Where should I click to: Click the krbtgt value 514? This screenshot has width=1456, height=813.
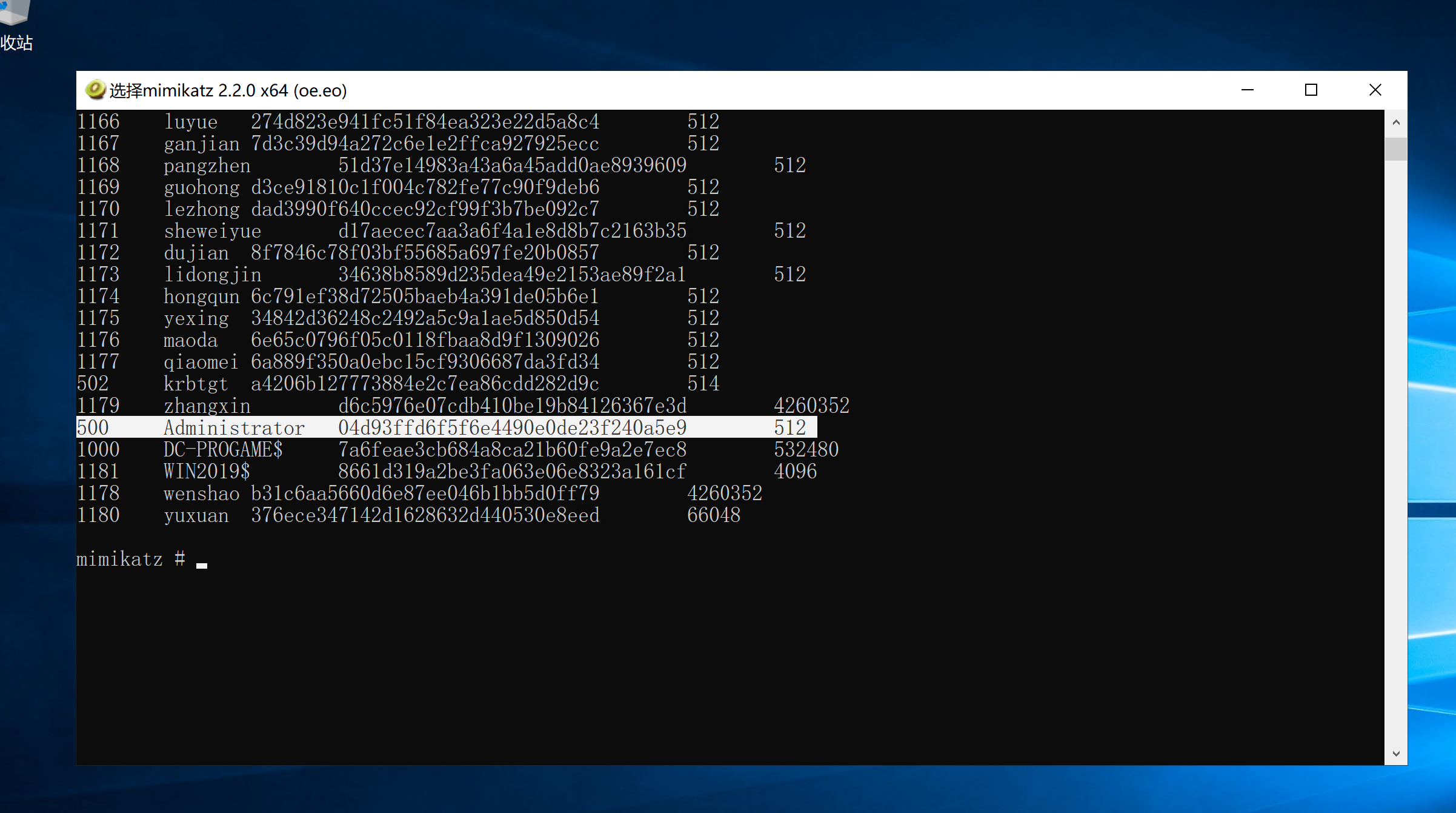[703, 384]
